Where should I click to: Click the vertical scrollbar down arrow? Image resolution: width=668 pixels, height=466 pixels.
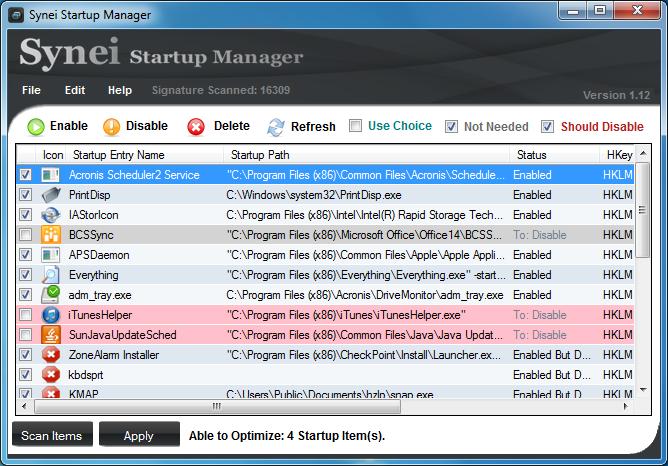(643, 390)
